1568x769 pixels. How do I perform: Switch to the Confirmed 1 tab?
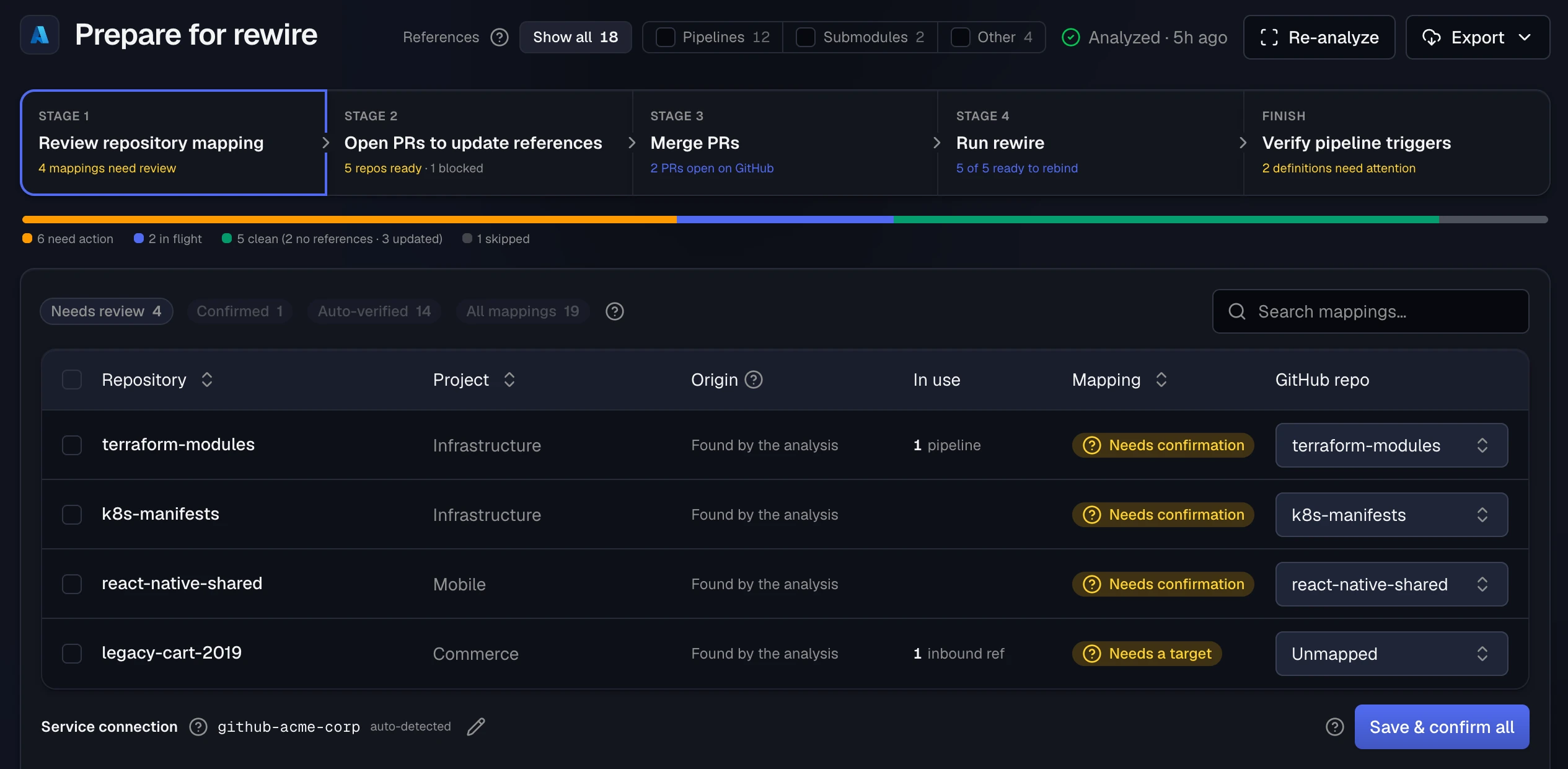coord(239,311)
